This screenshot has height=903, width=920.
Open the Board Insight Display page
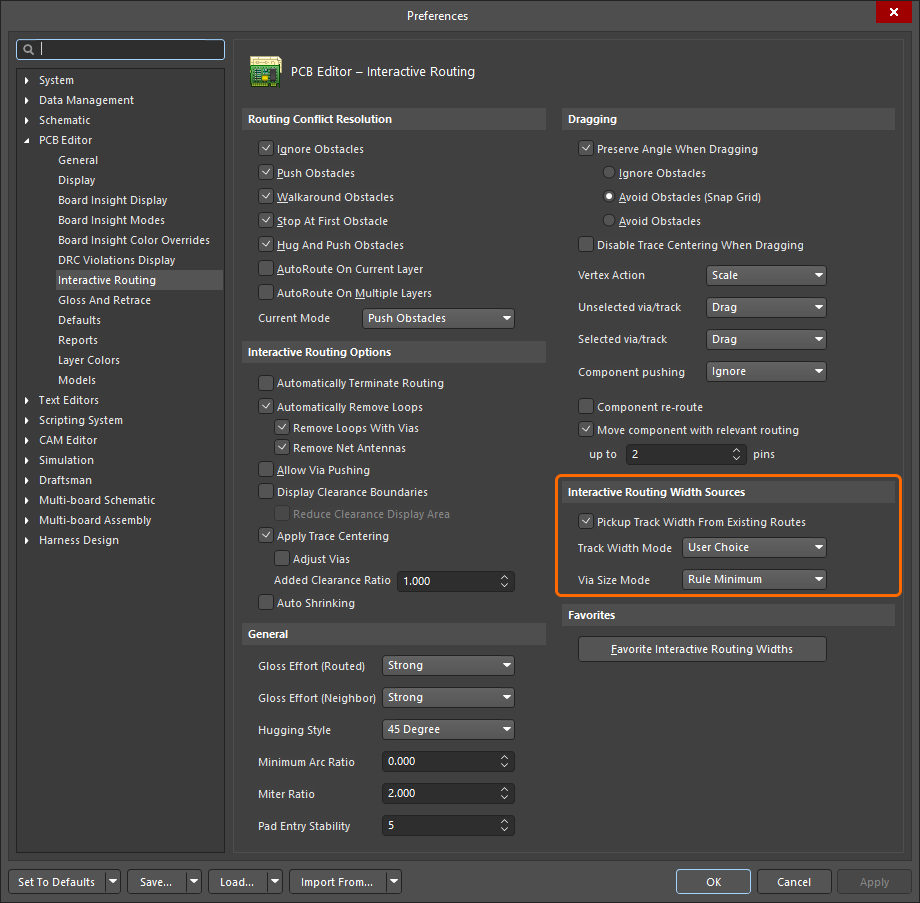pyautogui.click(x=113, y=200)
